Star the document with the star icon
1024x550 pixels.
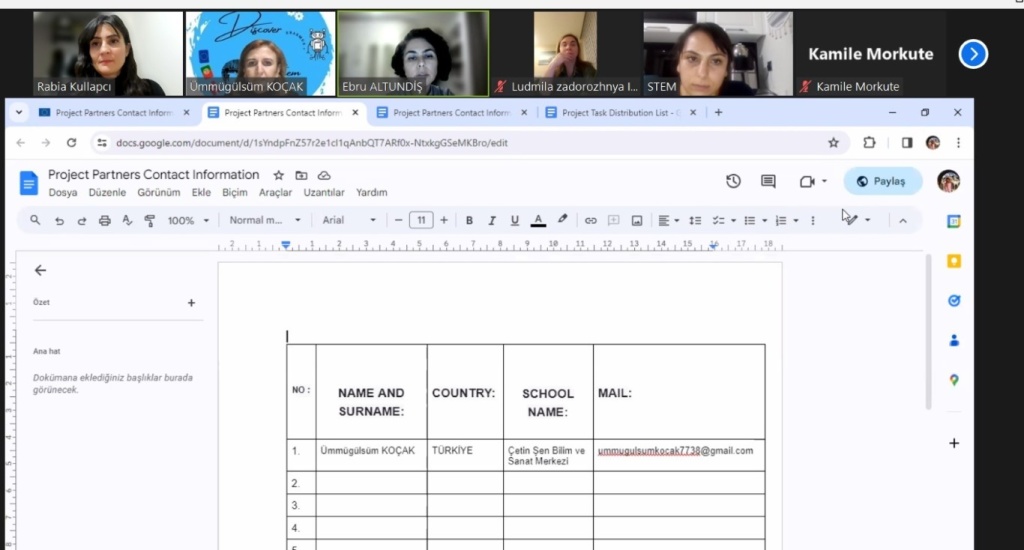[279, 175]
